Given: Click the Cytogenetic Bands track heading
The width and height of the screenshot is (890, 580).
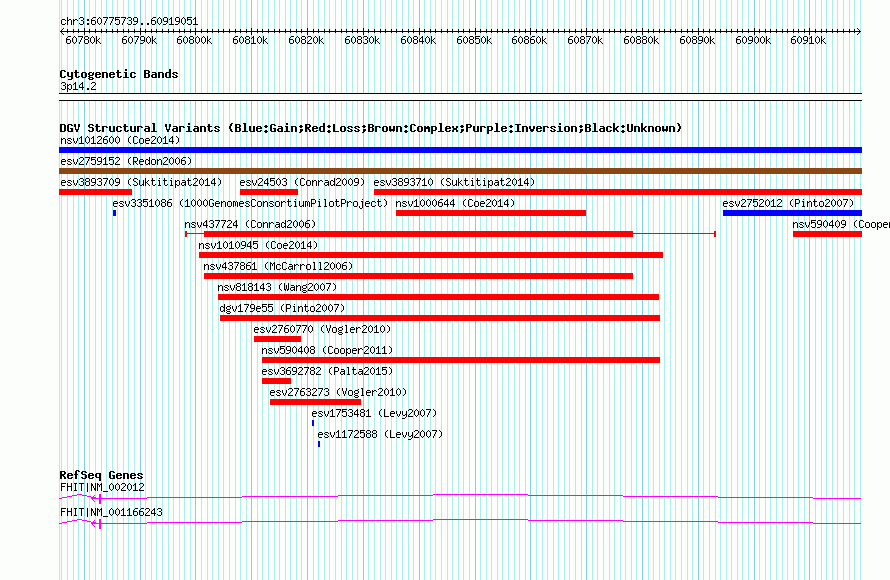Looking at the screenshot, I should coord(119,74).
